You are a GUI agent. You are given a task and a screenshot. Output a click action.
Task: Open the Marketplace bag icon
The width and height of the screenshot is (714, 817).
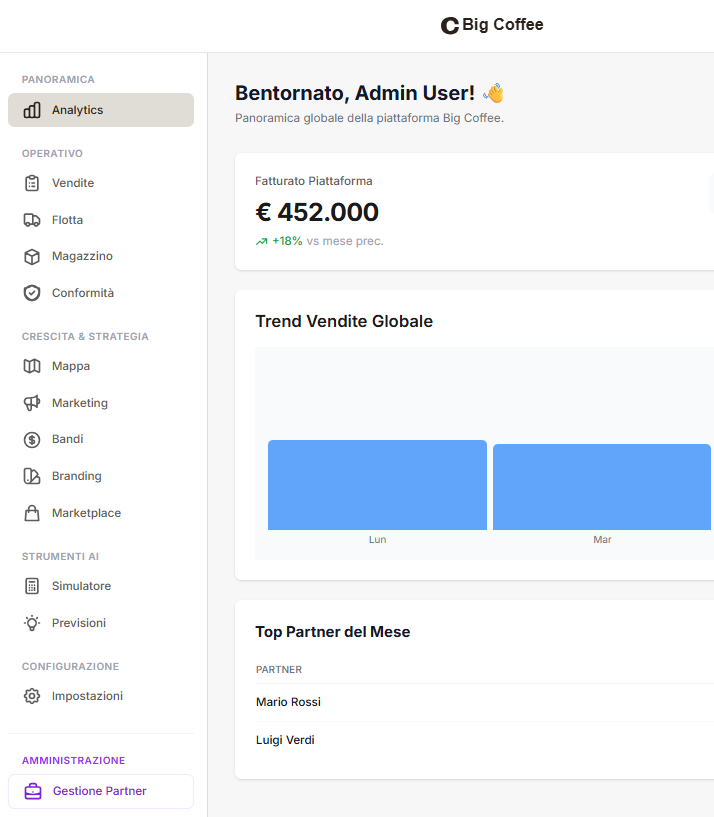[30, 513]
